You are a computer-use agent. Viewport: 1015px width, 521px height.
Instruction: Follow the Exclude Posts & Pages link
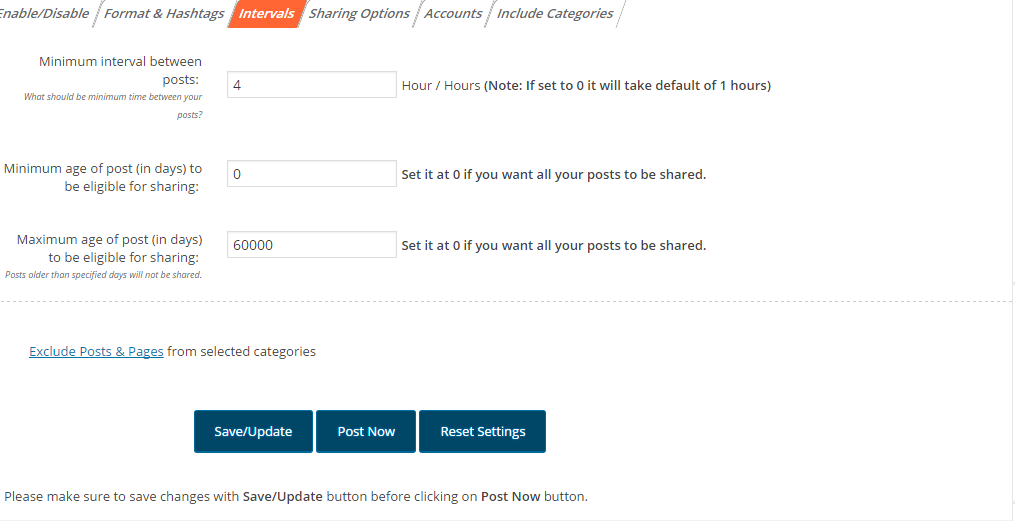[x=96, y=351]
